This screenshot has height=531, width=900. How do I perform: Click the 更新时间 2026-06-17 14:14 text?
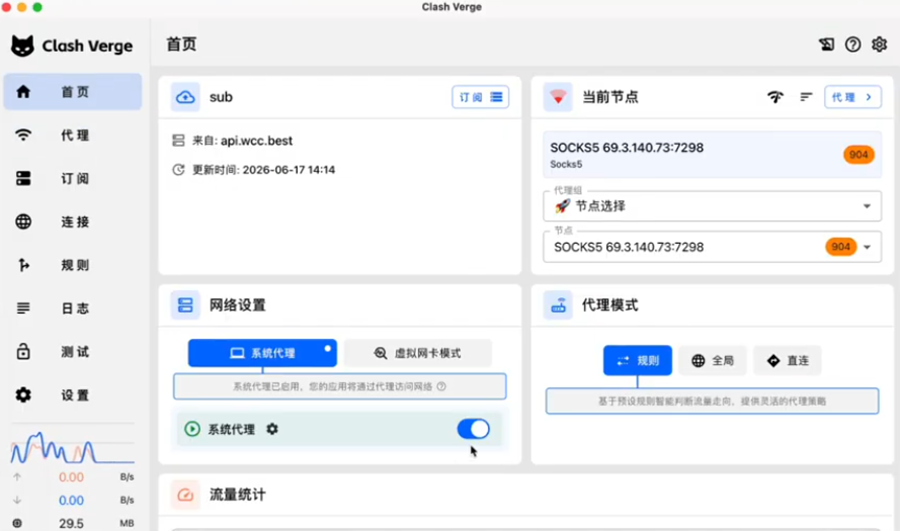263,170
